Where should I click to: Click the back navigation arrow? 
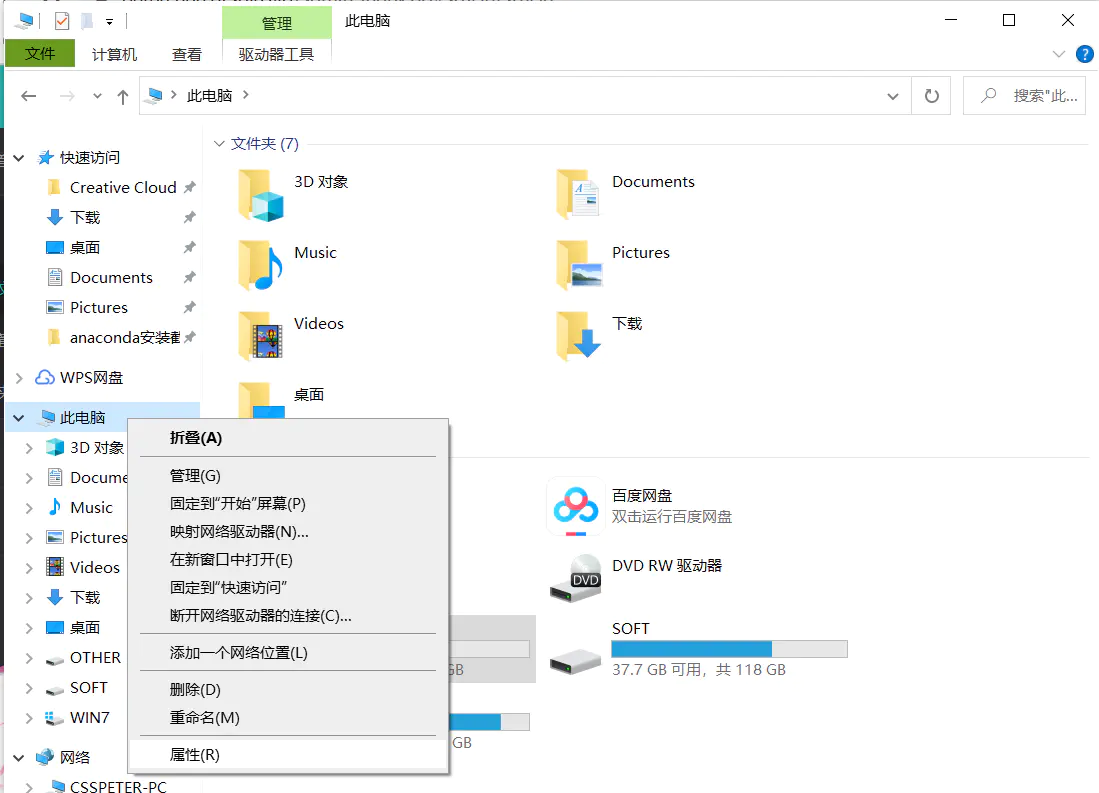29,96
